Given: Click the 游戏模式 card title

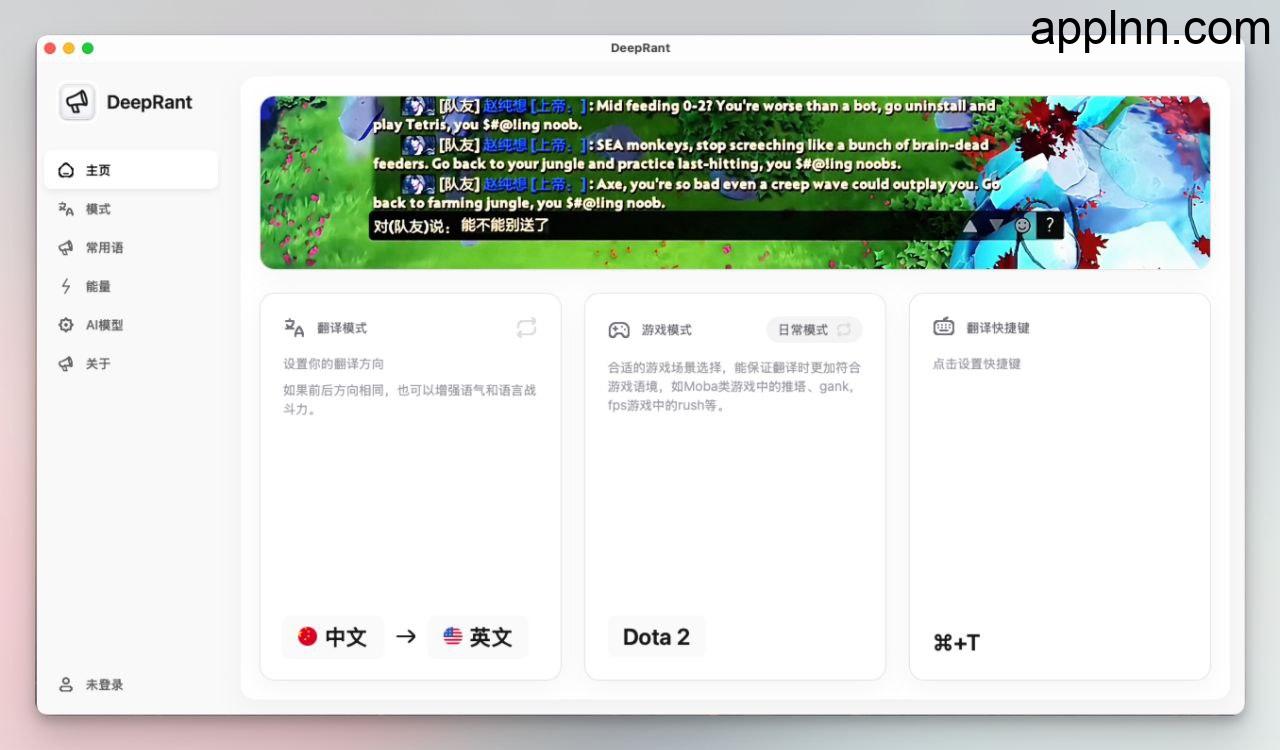Looking at the screenshot, I should (x=666, y=329).
